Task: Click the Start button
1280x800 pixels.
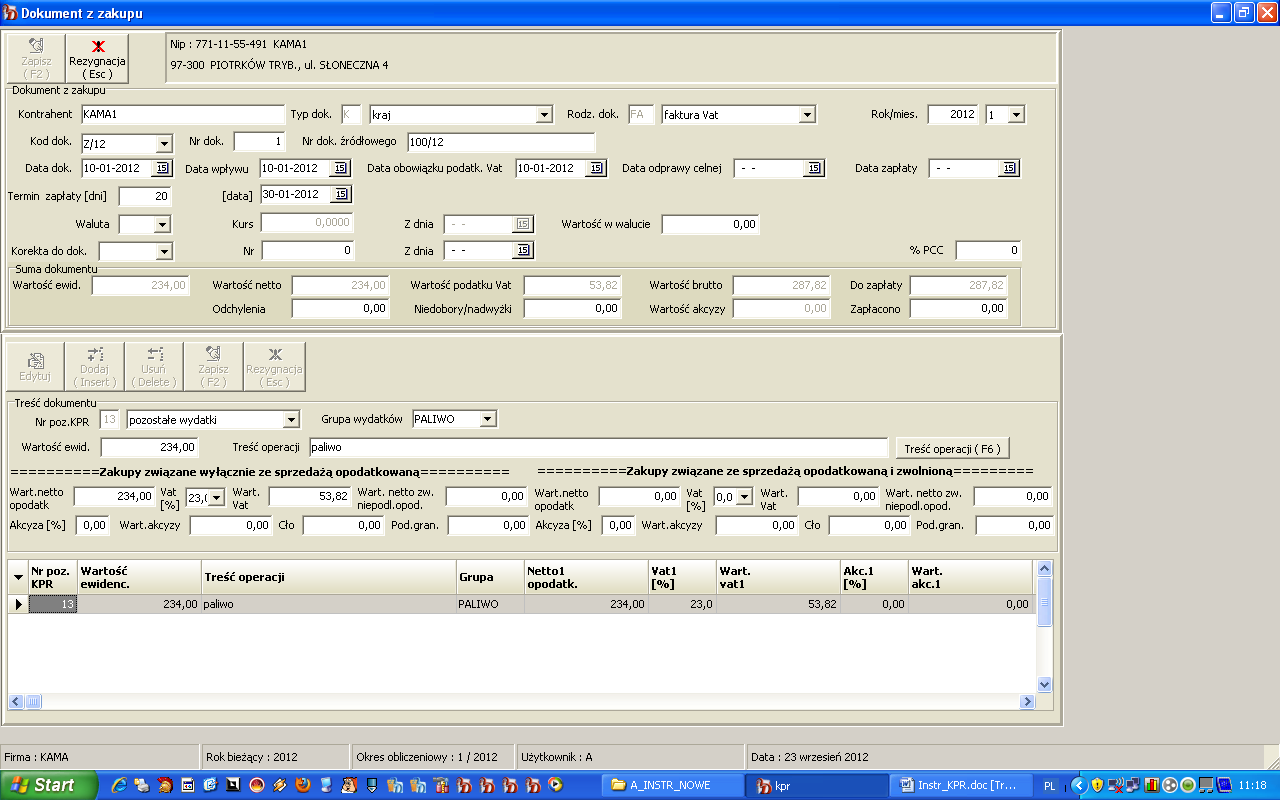Action: (x=49, y=785)
